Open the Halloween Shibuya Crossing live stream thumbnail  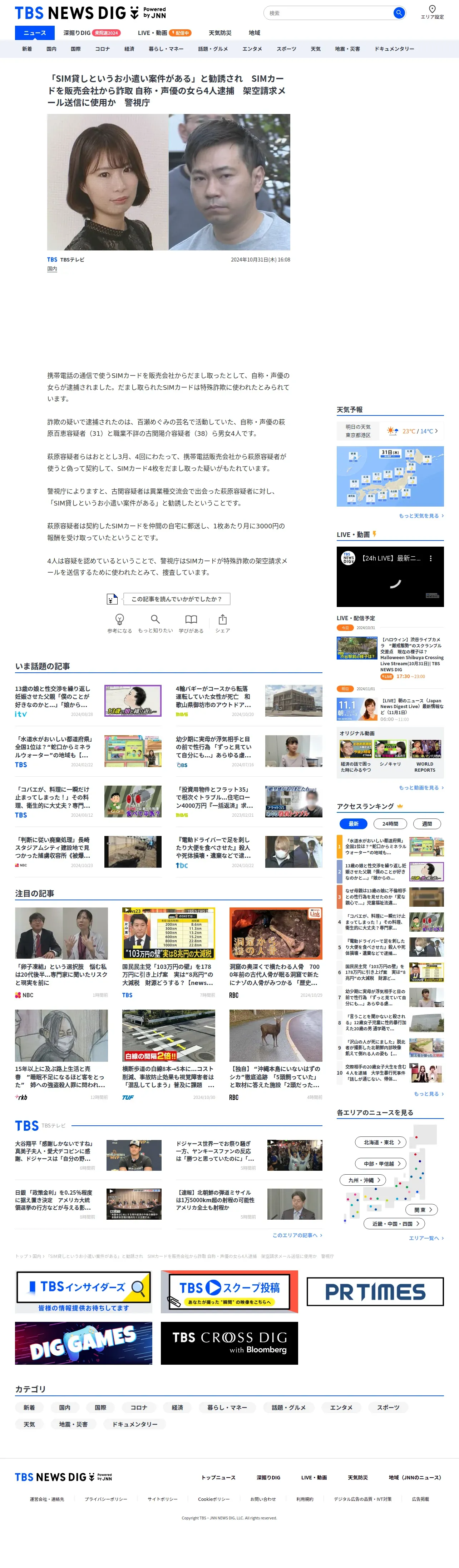357,648
